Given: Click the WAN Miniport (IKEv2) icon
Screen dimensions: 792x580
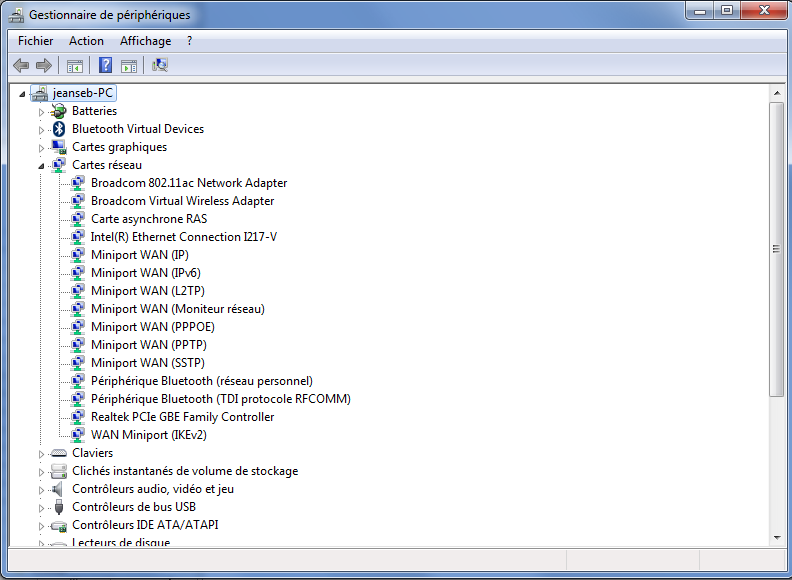Looking at the screenshot, I should pyautogui.click(x=78, y=435).
